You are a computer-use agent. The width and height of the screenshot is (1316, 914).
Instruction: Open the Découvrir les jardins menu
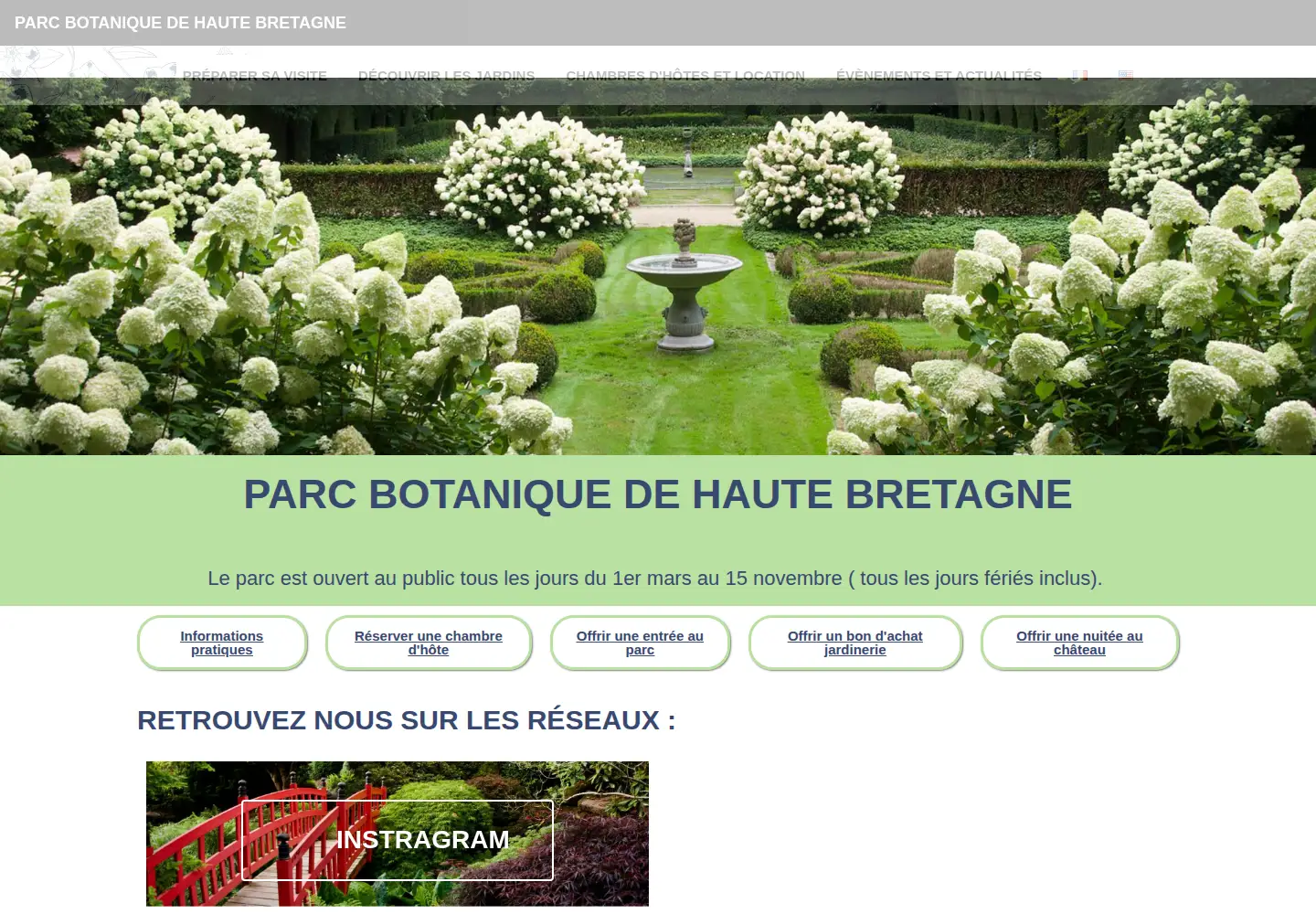click(447, 76)
